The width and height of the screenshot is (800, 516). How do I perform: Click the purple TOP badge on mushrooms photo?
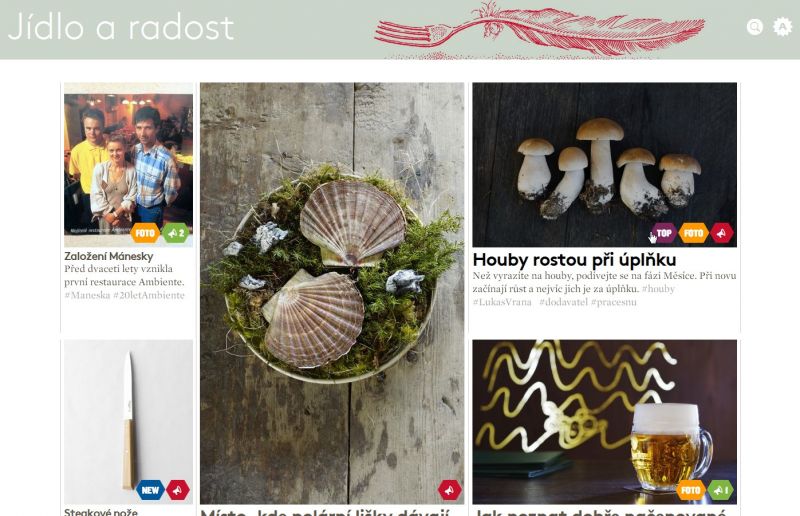pos(664,233)
